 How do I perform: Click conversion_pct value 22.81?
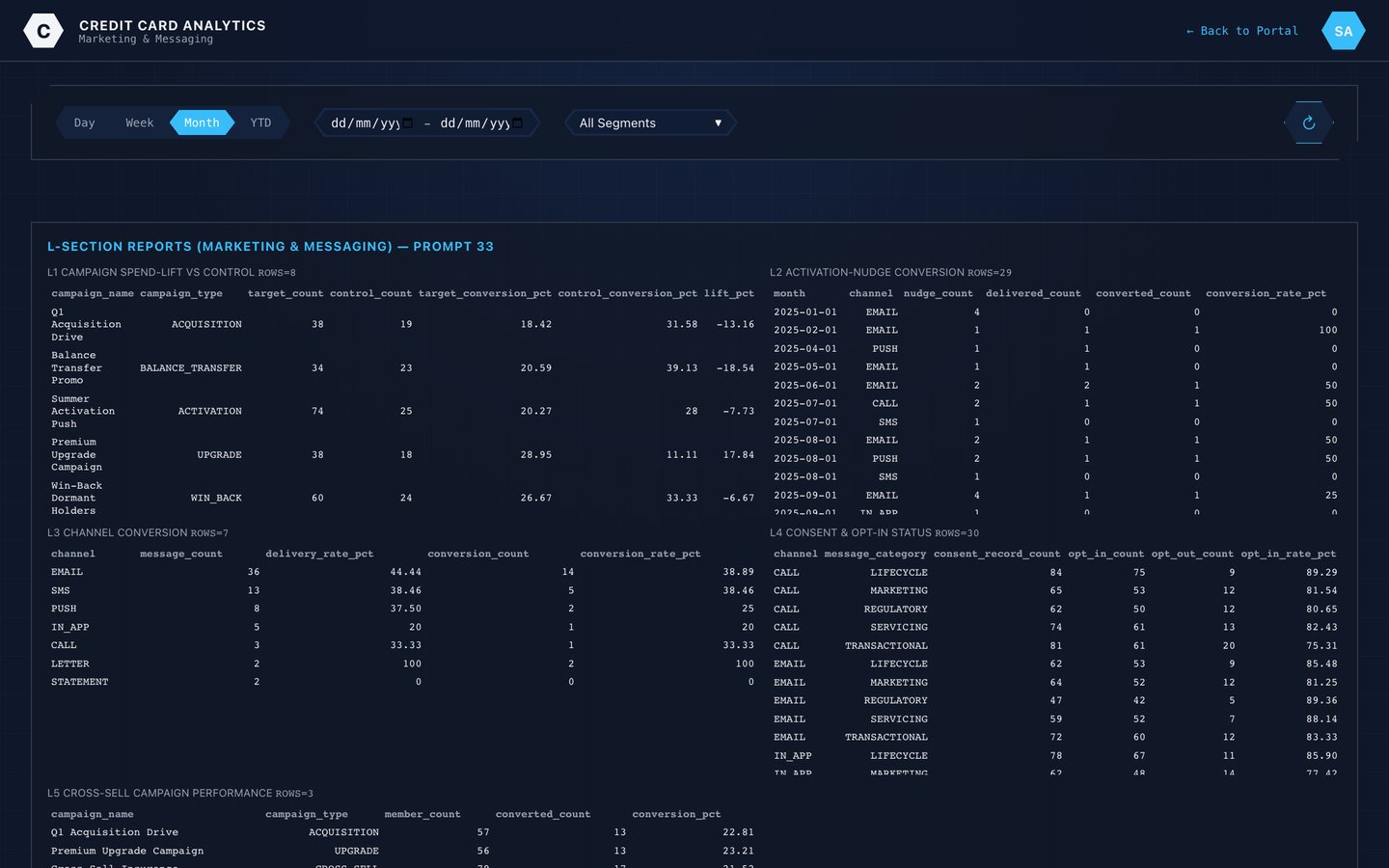click(738, 832)
